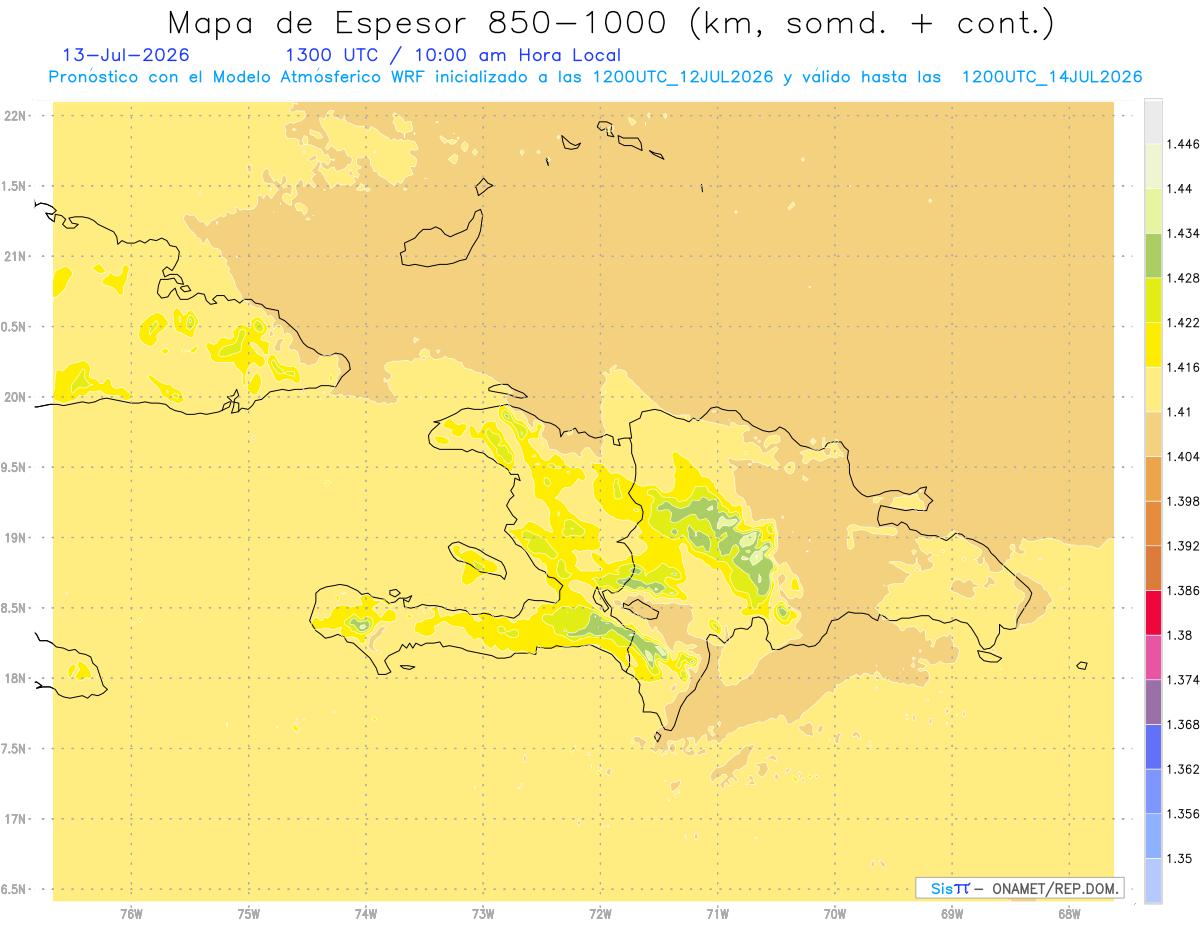
Task: Click the 70W longitude label
Action: click(x=835, y=913)
